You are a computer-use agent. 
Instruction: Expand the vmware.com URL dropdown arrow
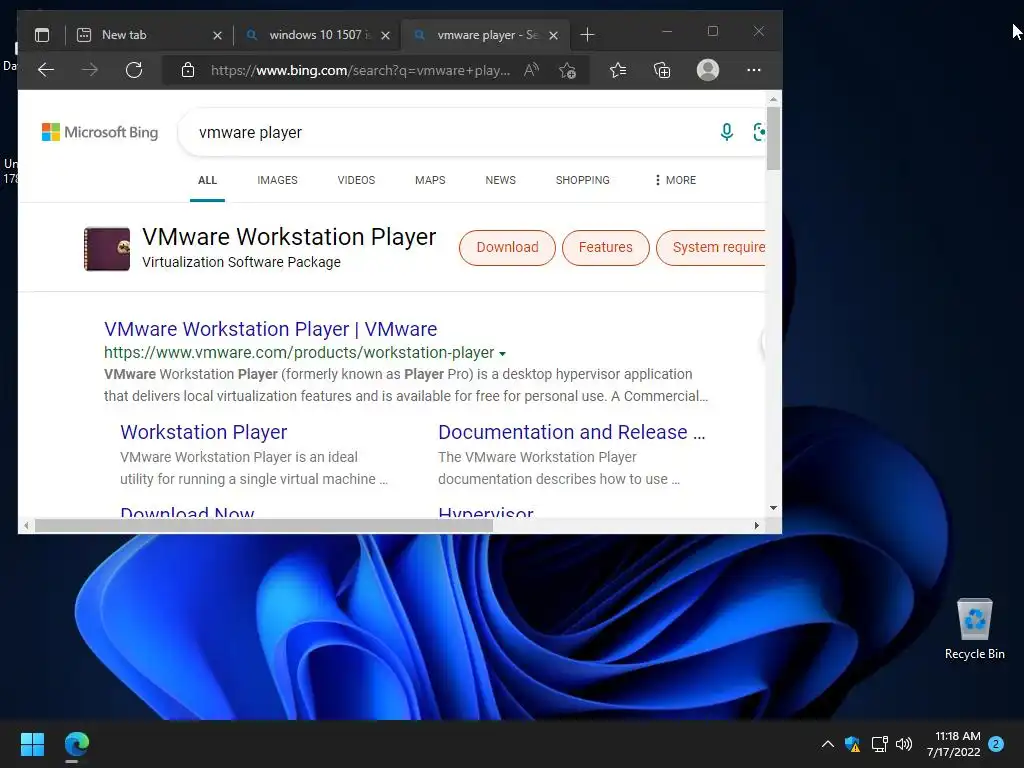pos(502,353)
